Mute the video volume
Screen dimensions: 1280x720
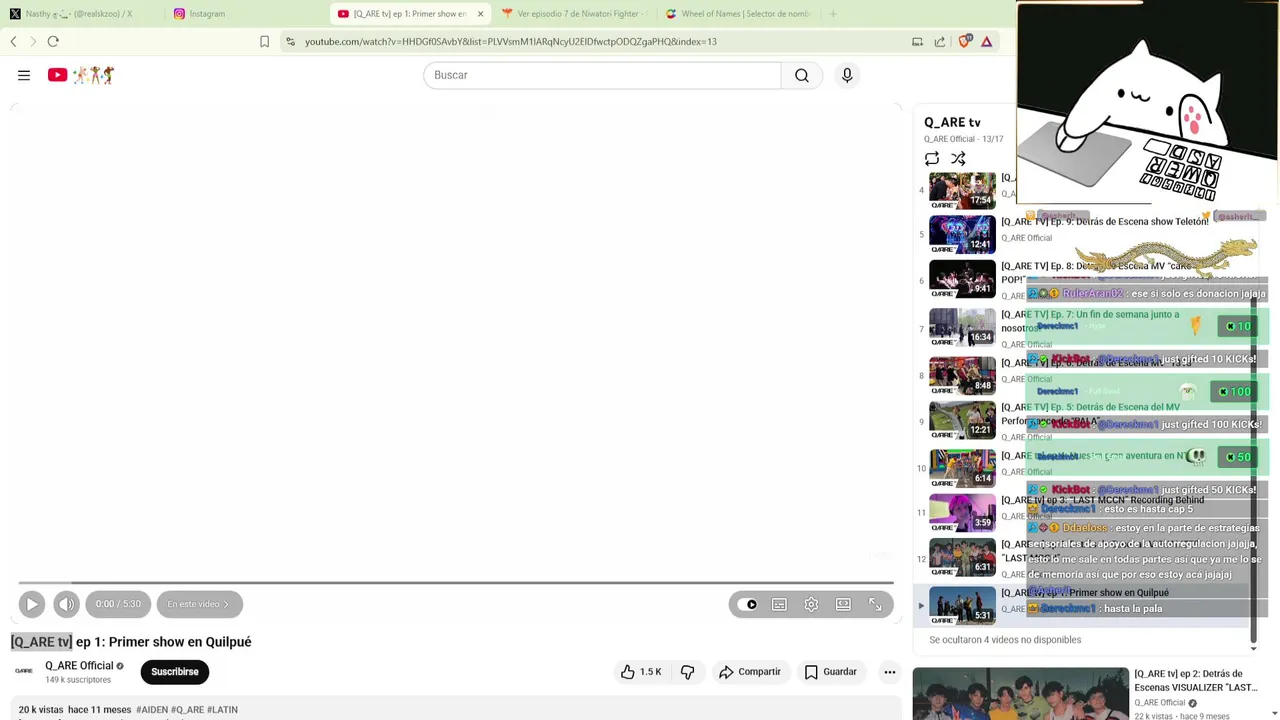point(66,604)
